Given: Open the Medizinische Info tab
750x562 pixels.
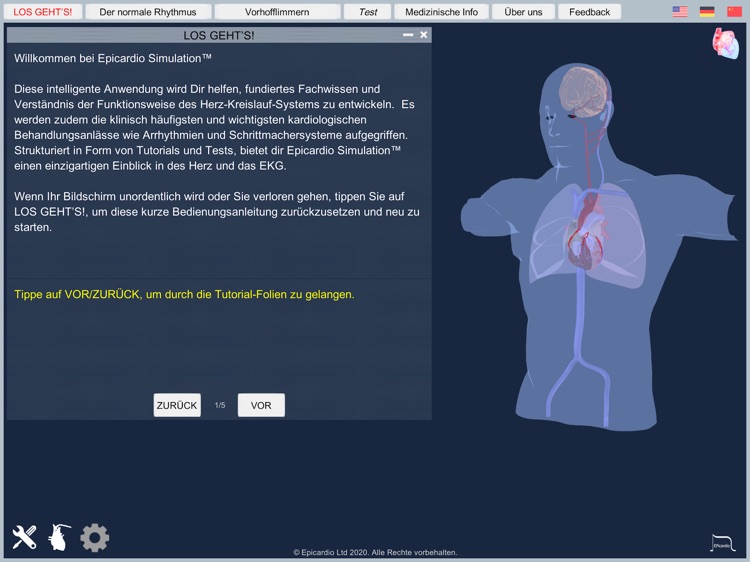Looking at the screenshot, I should [441, 12].
